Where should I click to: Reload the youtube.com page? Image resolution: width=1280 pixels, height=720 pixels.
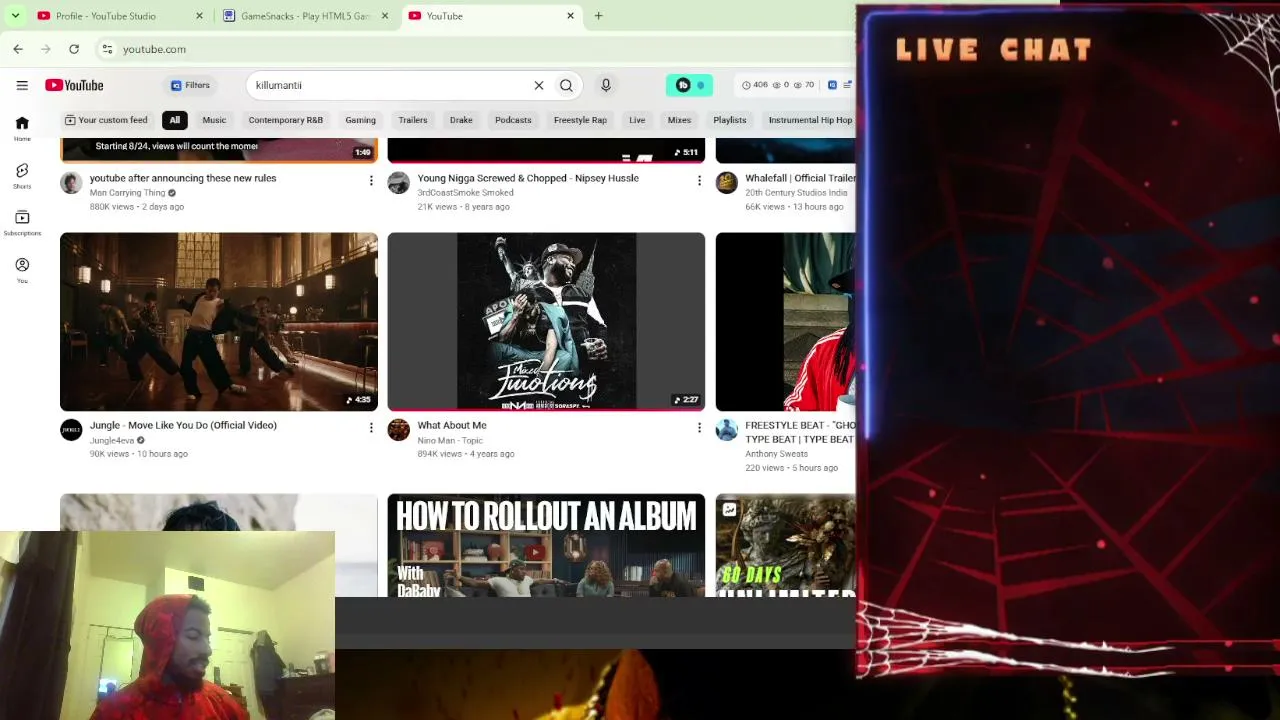pyautogui.click(x=74, y=49)
